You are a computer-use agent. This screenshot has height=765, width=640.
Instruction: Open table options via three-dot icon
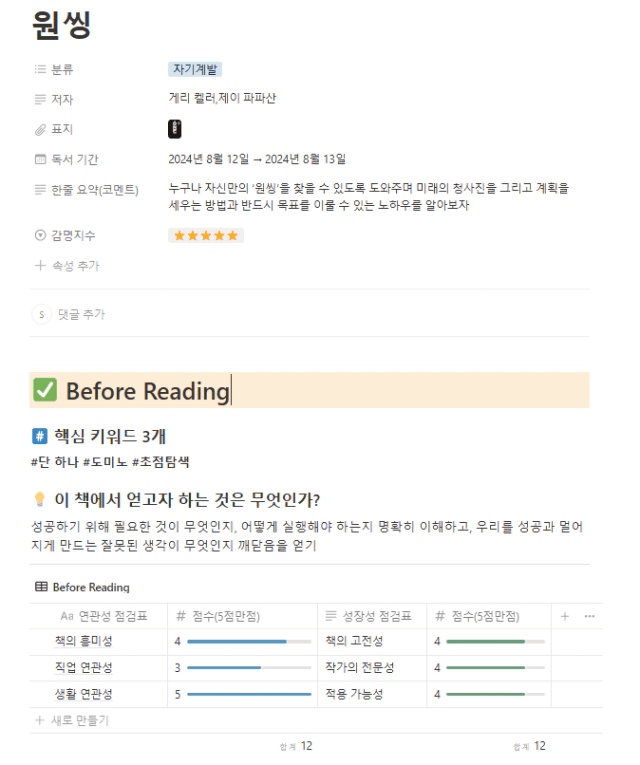click(589, 616)
